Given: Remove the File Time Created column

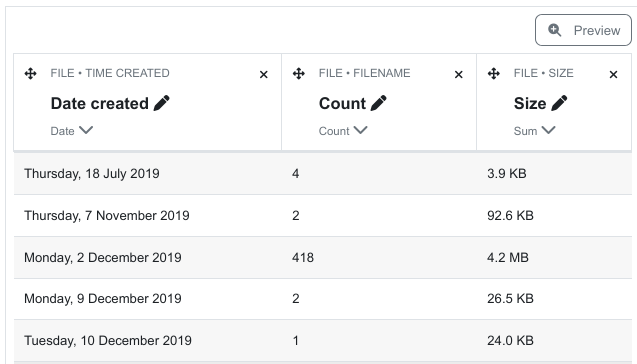Looking at the screenshot, I should tap(264, 74).
